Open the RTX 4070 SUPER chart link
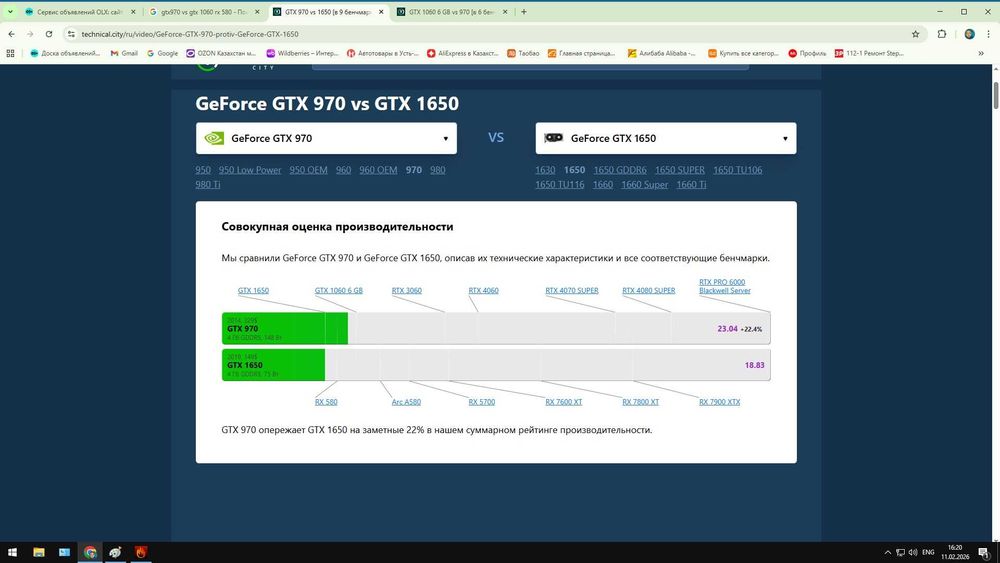 pos(572,290)
